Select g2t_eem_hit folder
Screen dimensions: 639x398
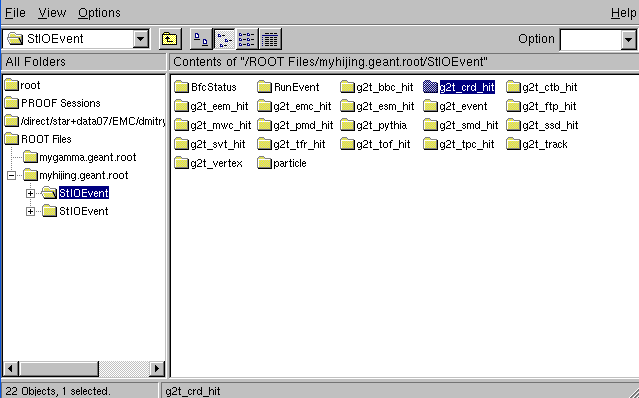(211, 106)
